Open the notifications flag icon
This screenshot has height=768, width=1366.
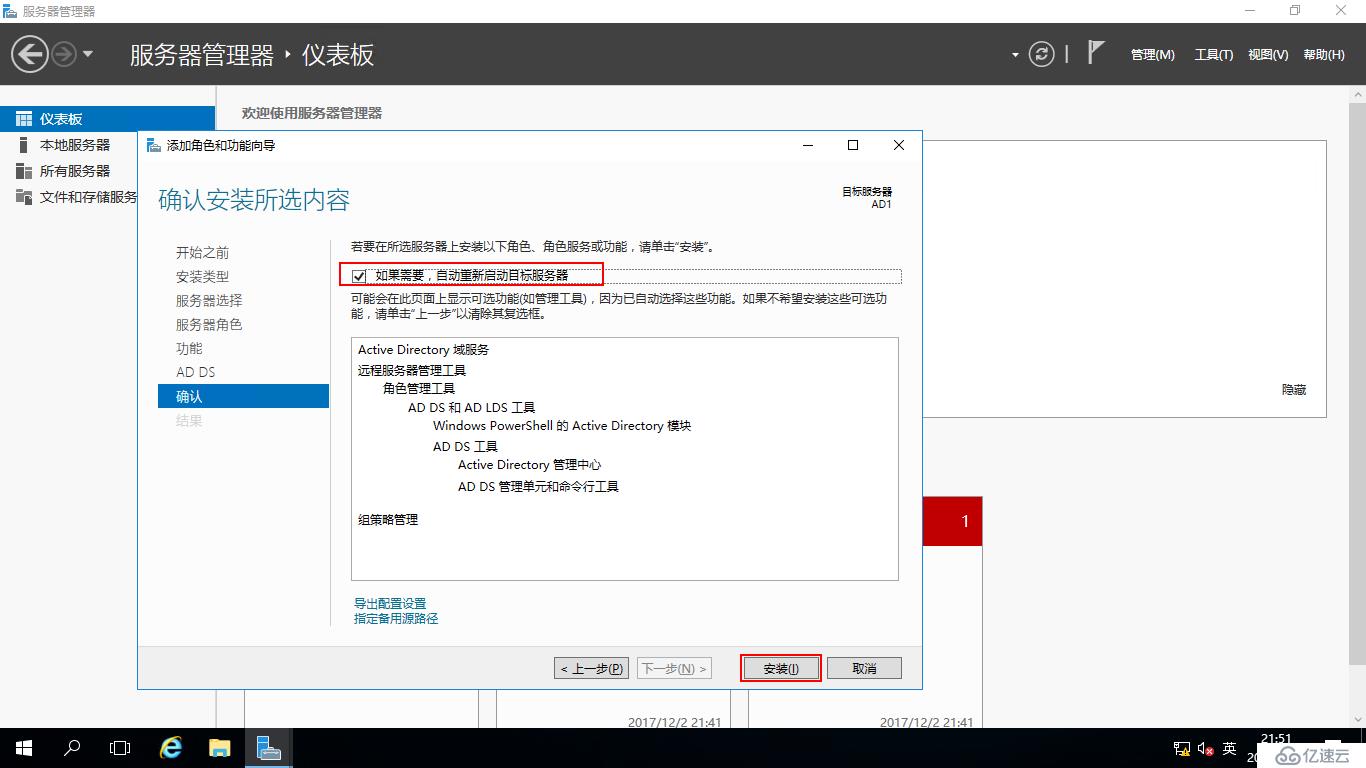coord(1096,53)
